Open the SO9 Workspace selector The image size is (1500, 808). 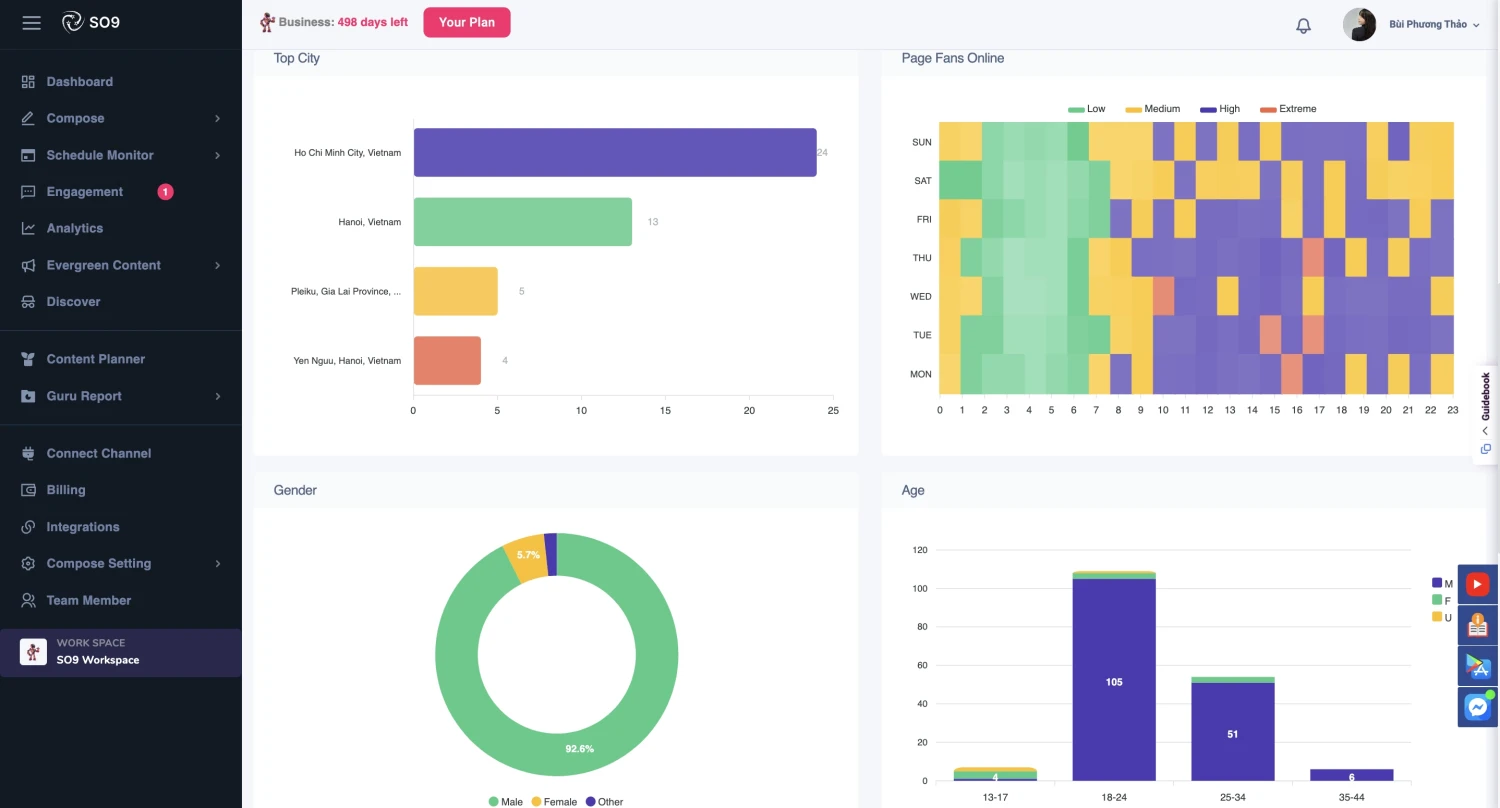(x=120, y=652)
